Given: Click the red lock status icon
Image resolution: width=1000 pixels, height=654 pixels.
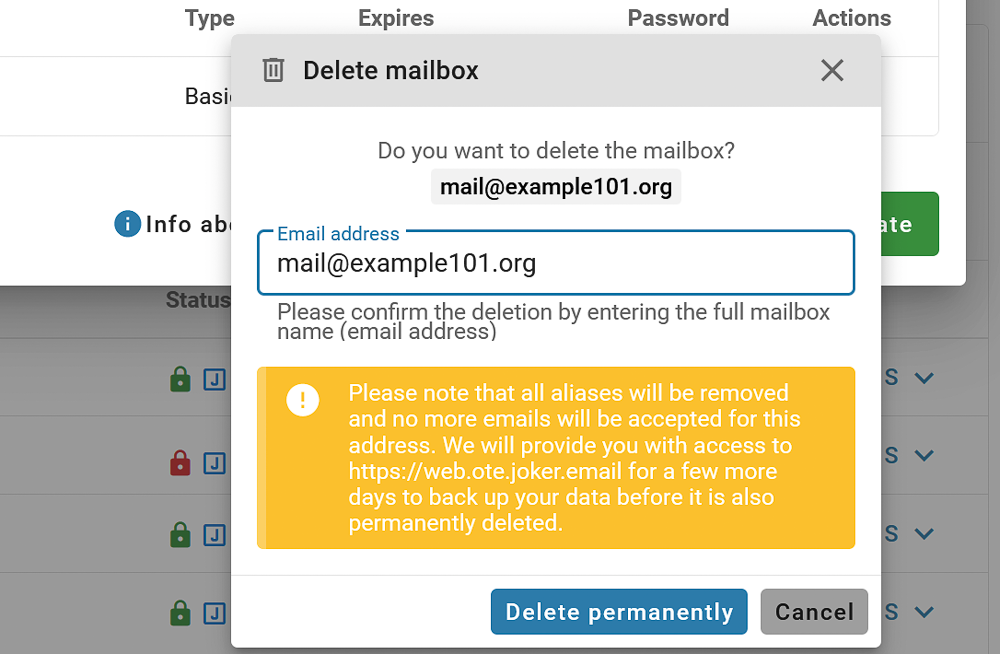Looking at the screenshot, I should [180, 463].
